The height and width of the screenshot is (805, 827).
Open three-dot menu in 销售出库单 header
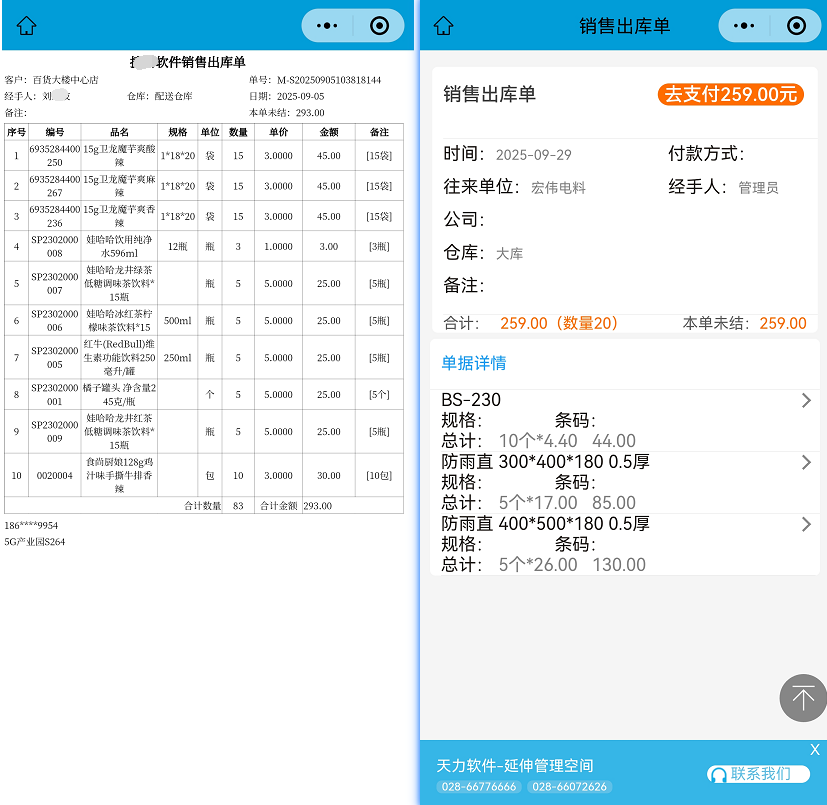(x=746, y=26)
